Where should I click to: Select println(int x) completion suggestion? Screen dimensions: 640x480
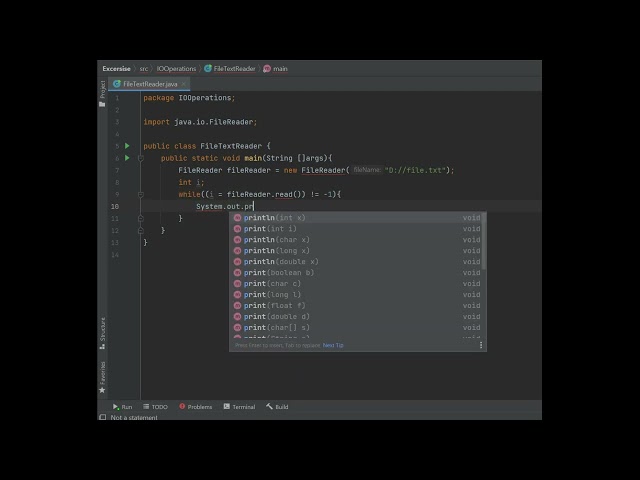[356, 218]
